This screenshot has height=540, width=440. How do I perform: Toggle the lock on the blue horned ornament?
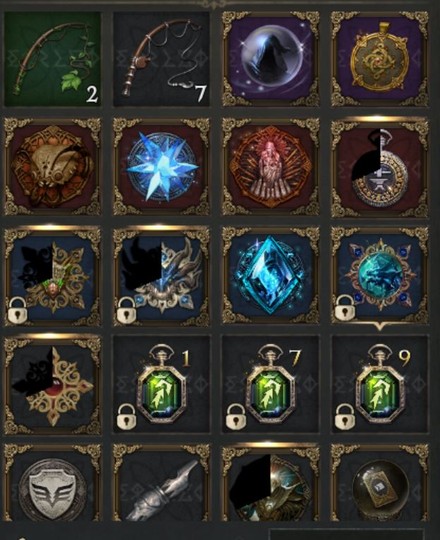126,311
